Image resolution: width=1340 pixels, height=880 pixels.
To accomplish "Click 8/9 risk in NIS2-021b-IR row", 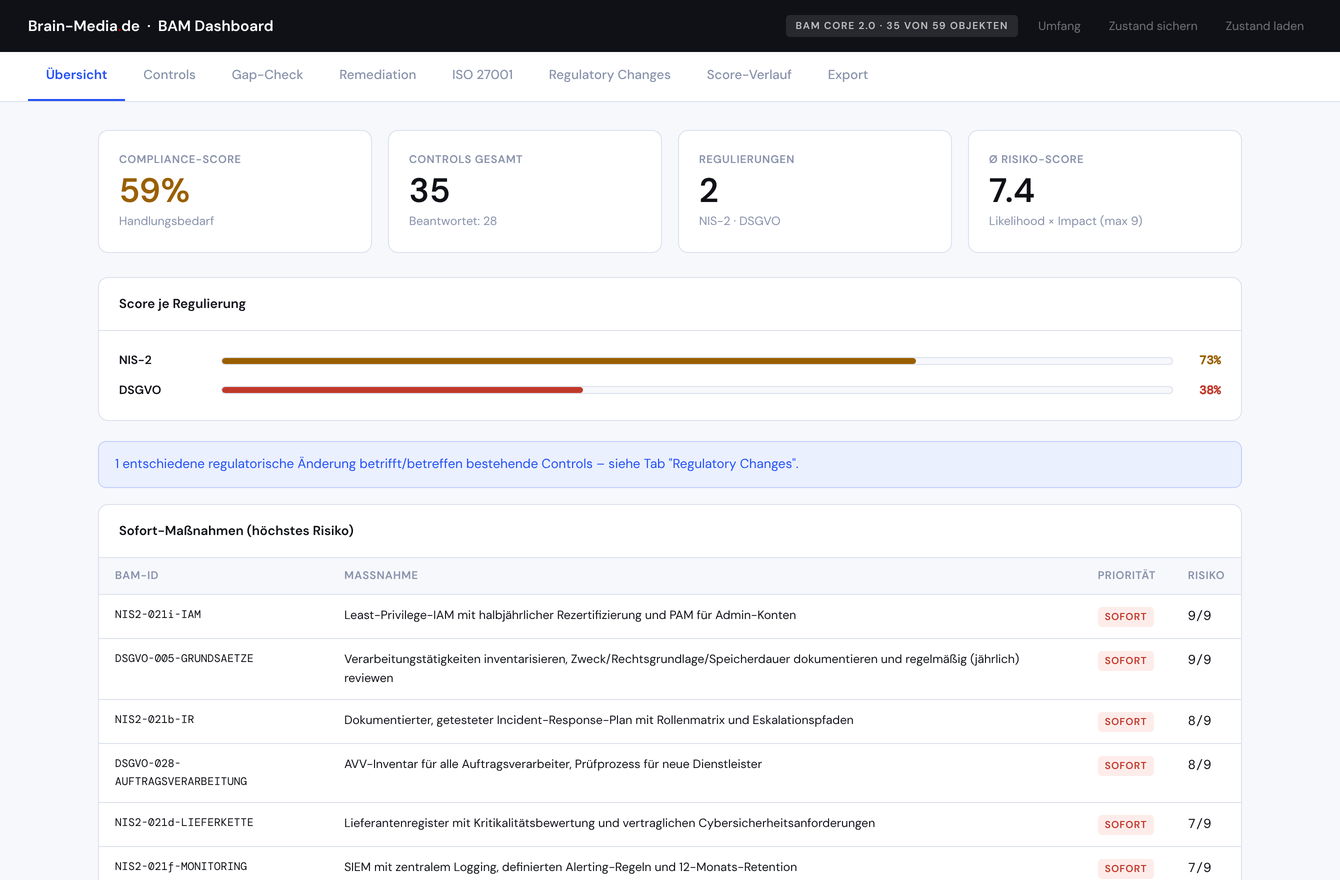I will tap(1199, 721).
